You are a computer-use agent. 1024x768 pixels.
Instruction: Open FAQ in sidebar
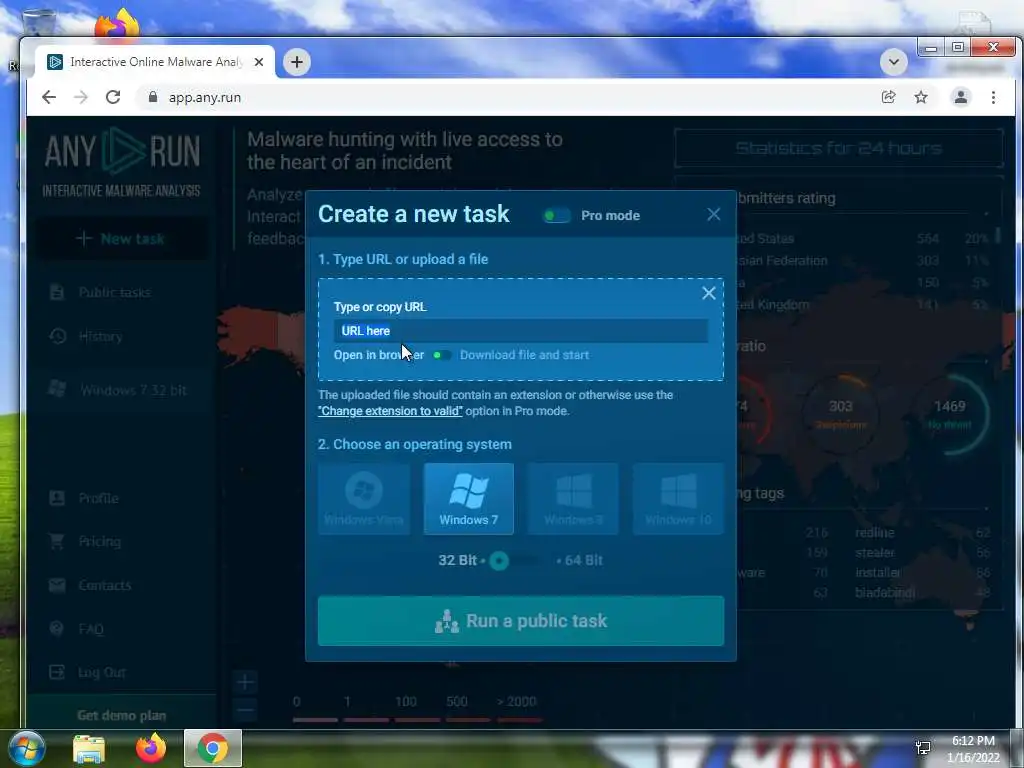tap(91, 629)
